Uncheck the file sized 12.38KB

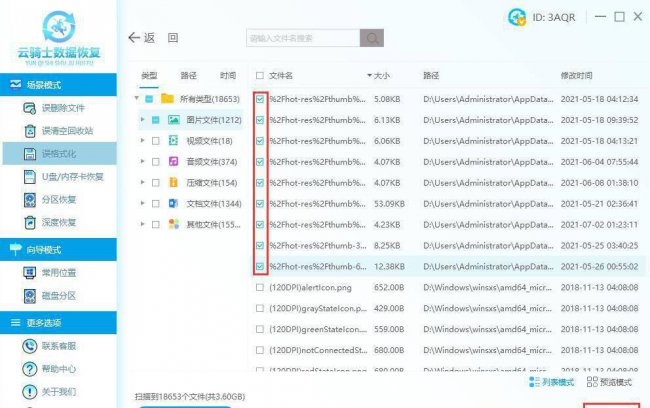260,266
